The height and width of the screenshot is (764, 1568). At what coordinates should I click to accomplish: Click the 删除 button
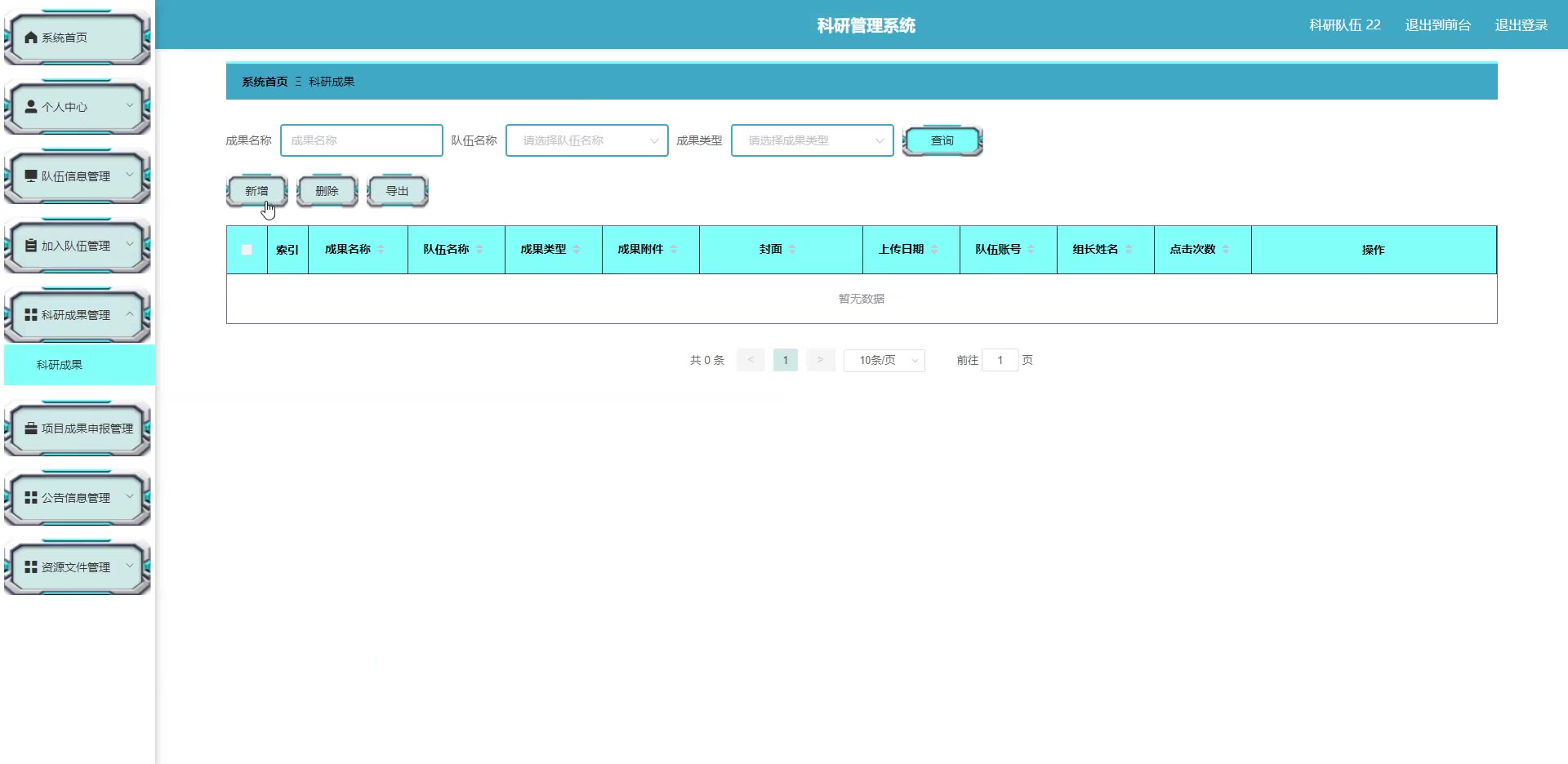tap(327, 191)
